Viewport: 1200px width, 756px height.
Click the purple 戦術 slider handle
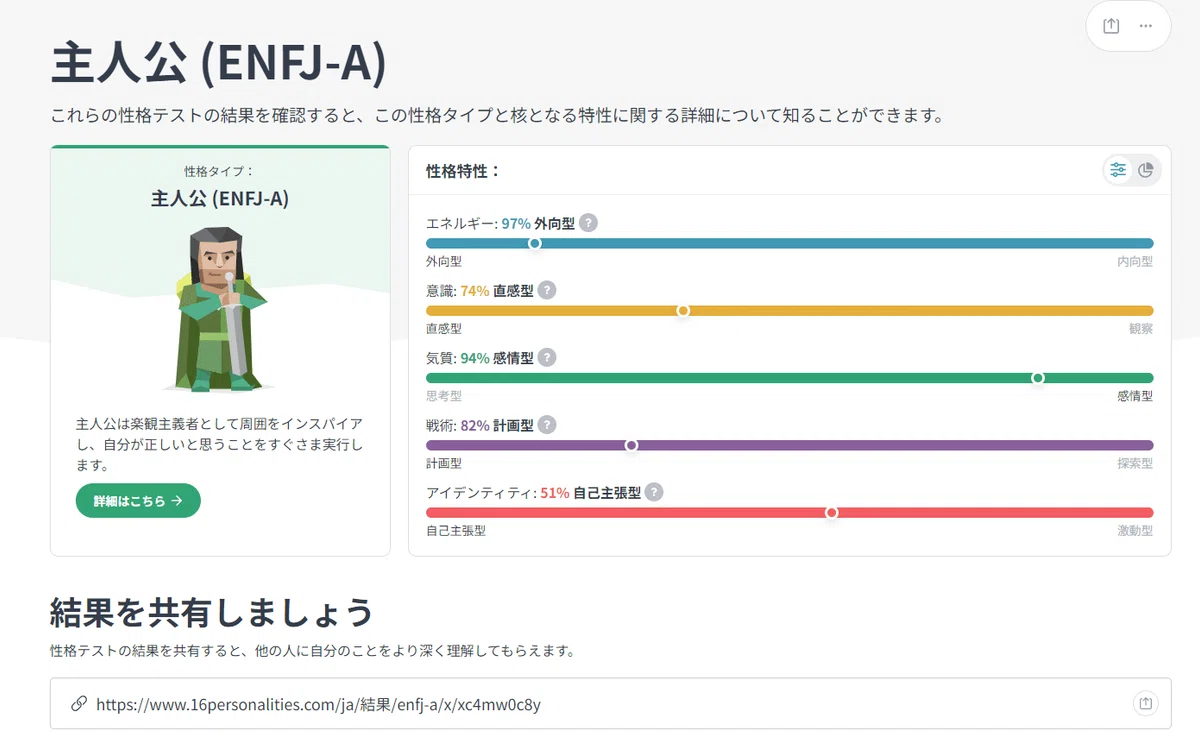(x=631, y=445)
